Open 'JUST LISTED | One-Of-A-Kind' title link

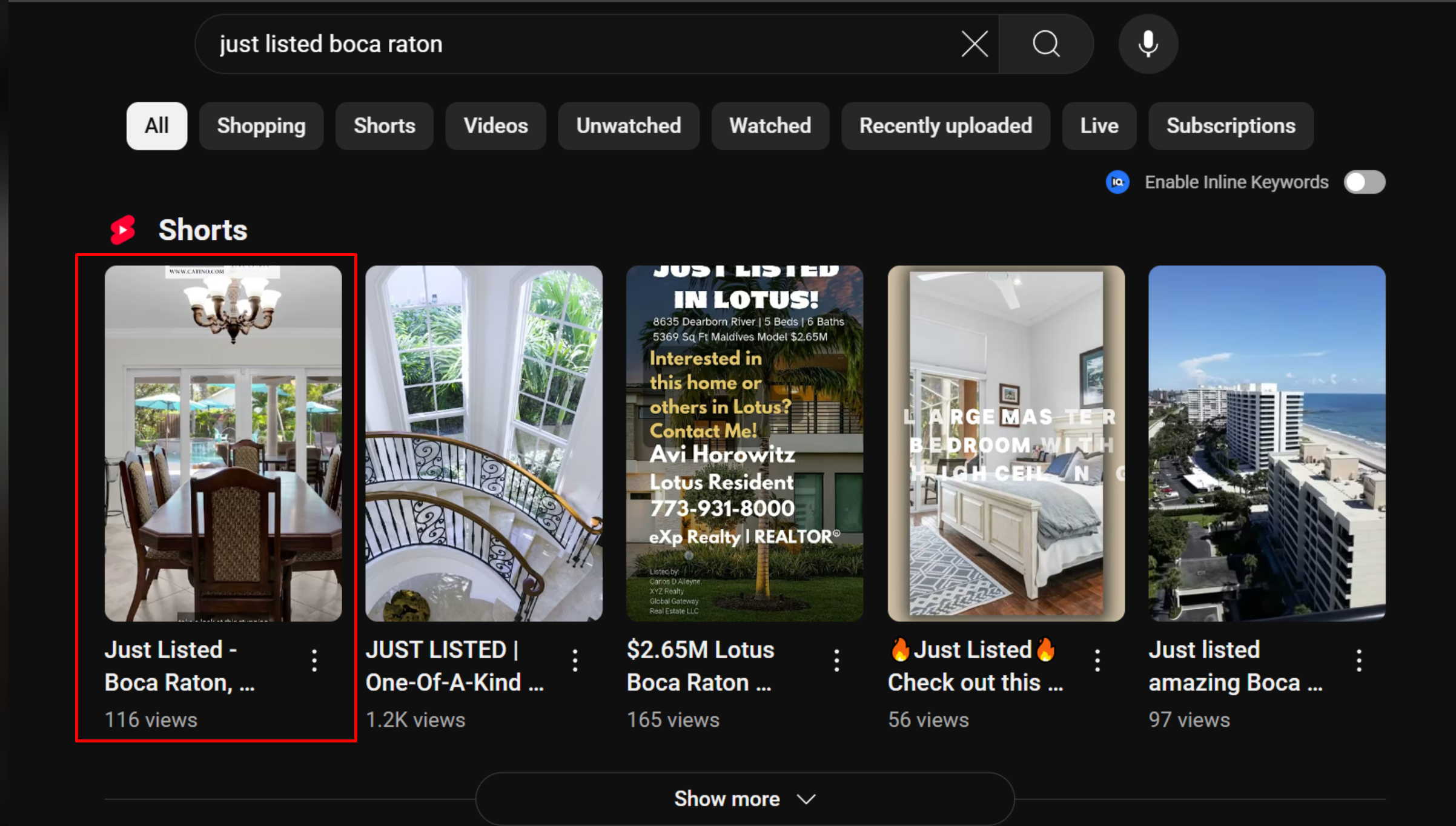point(454,666)
